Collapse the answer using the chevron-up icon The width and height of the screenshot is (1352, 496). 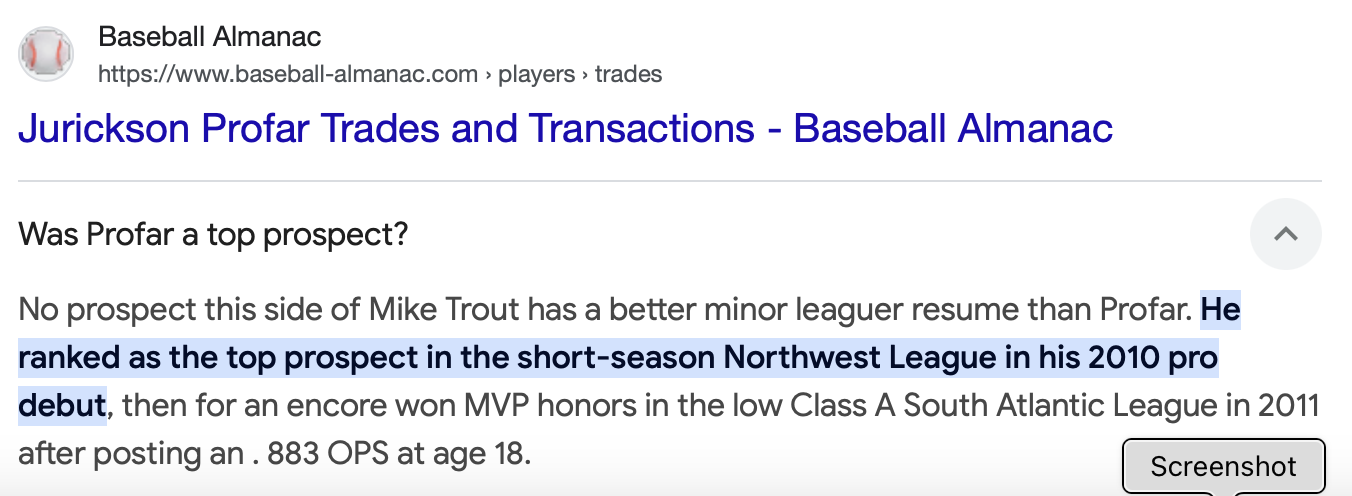click(1285, 234)
